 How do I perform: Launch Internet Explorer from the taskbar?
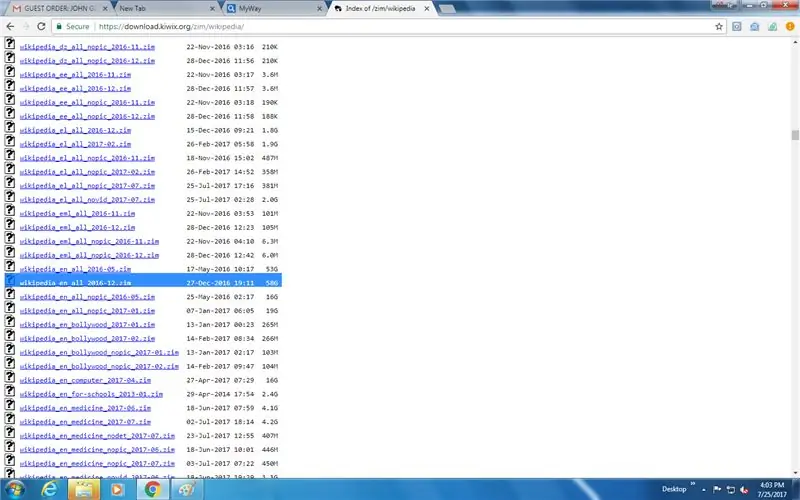(49, 489)
